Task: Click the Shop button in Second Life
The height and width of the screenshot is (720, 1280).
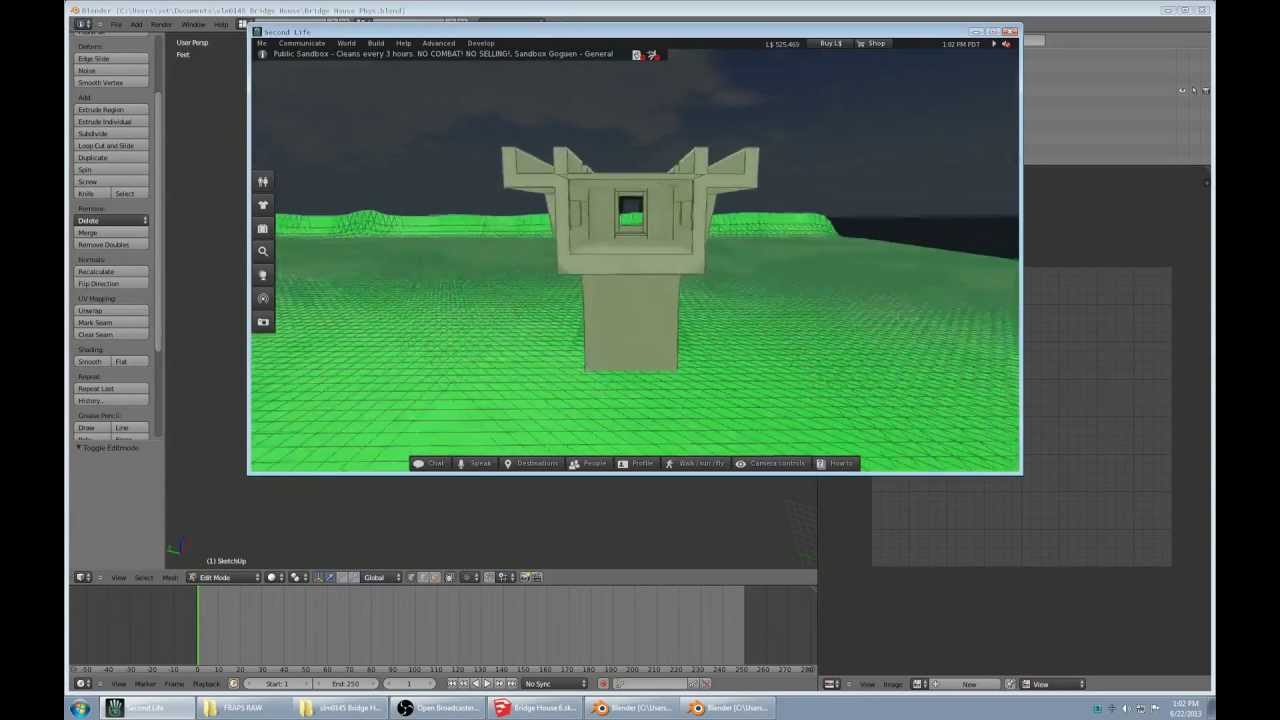Action: click(x=871, y=44)
